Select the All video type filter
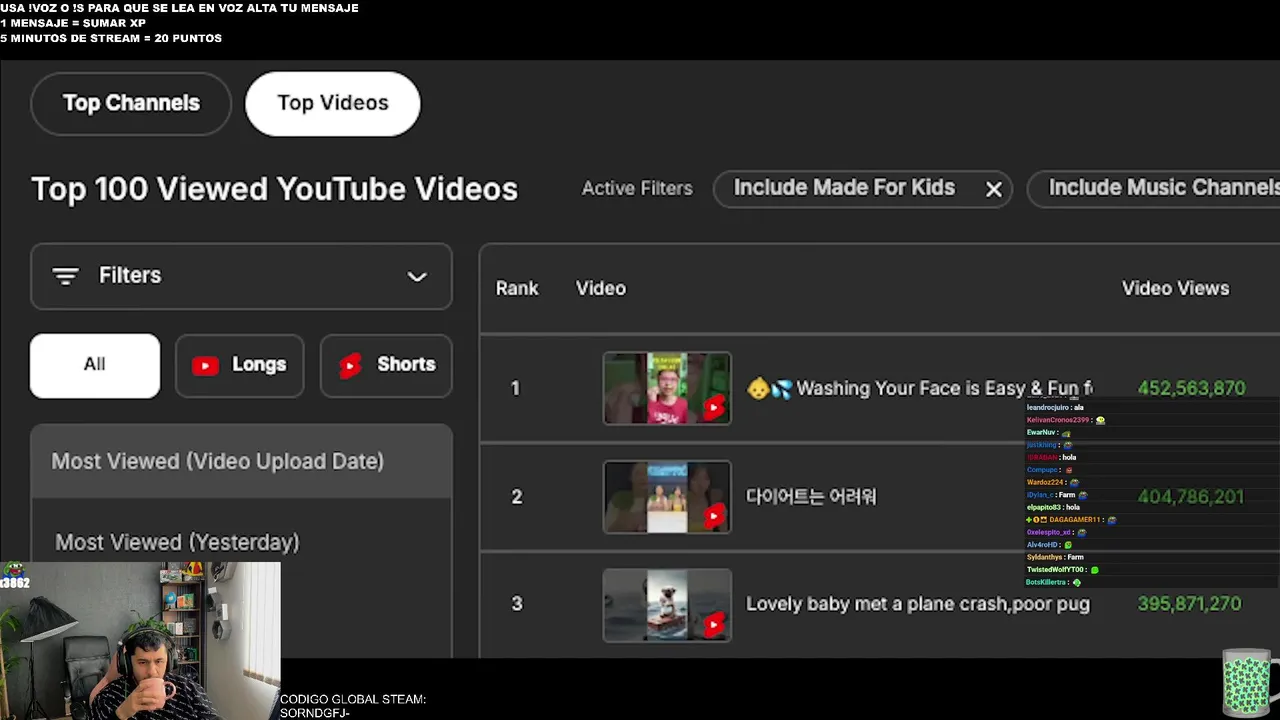The image size is (1280, 720). click(x=95, y=365)
